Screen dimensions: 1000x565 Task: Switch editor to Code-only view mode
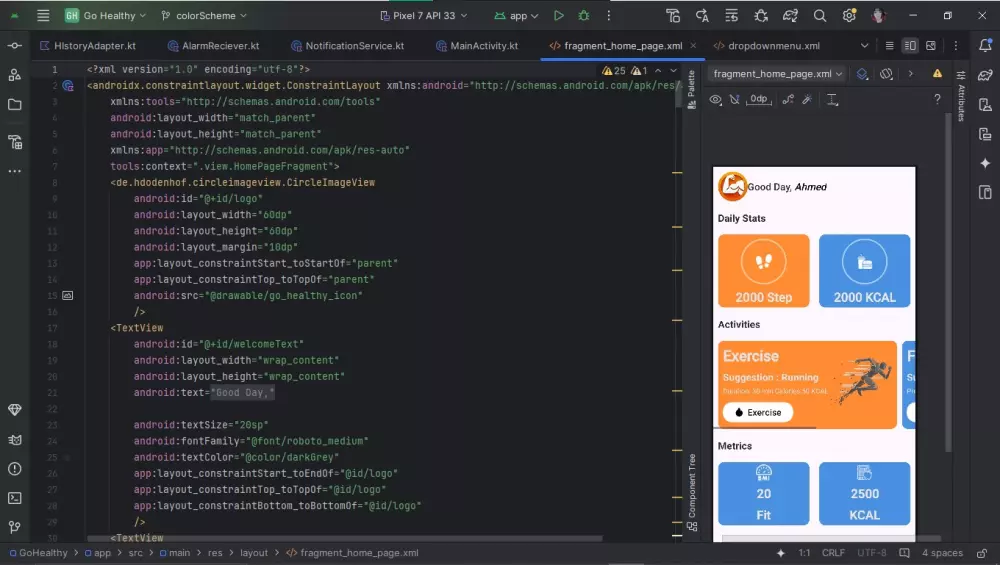point(889,46)
